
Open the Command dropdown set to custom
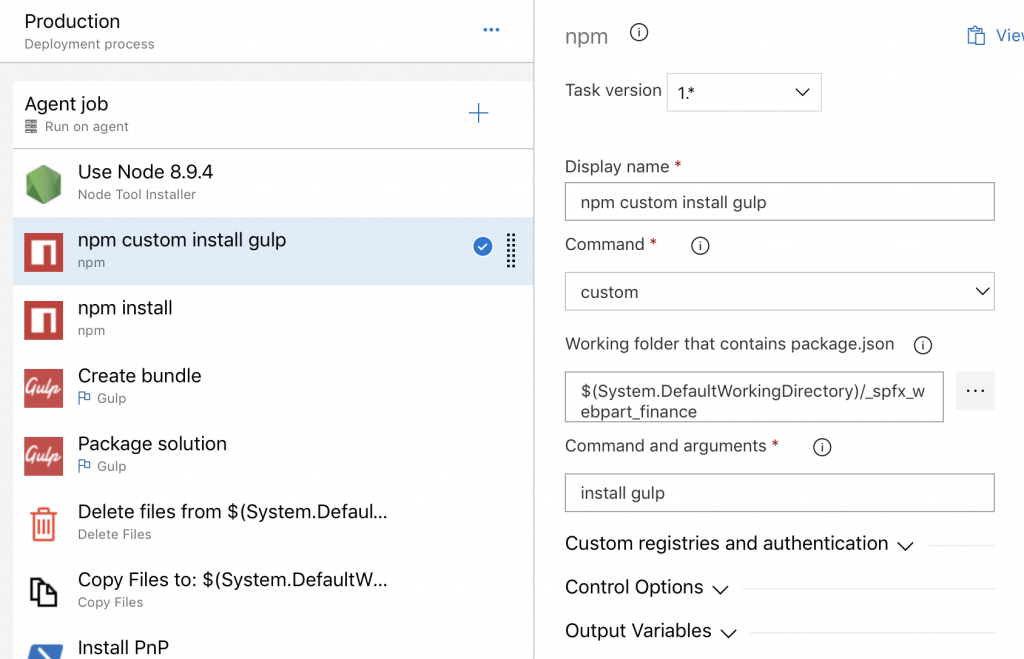(779, 292)
